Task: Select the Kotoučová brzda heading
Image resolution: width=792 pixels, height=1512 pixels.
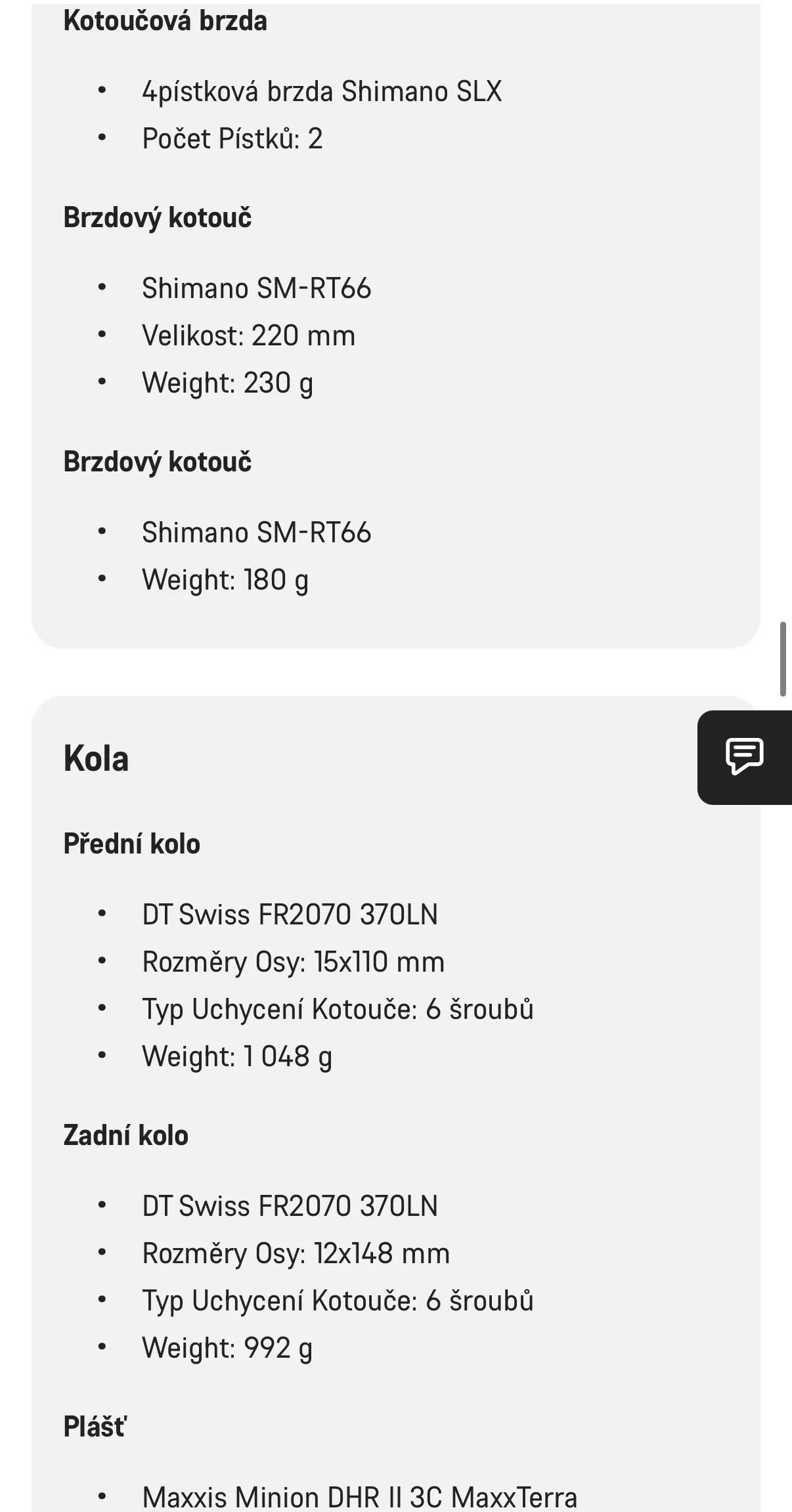Action: tap(165, 21)
